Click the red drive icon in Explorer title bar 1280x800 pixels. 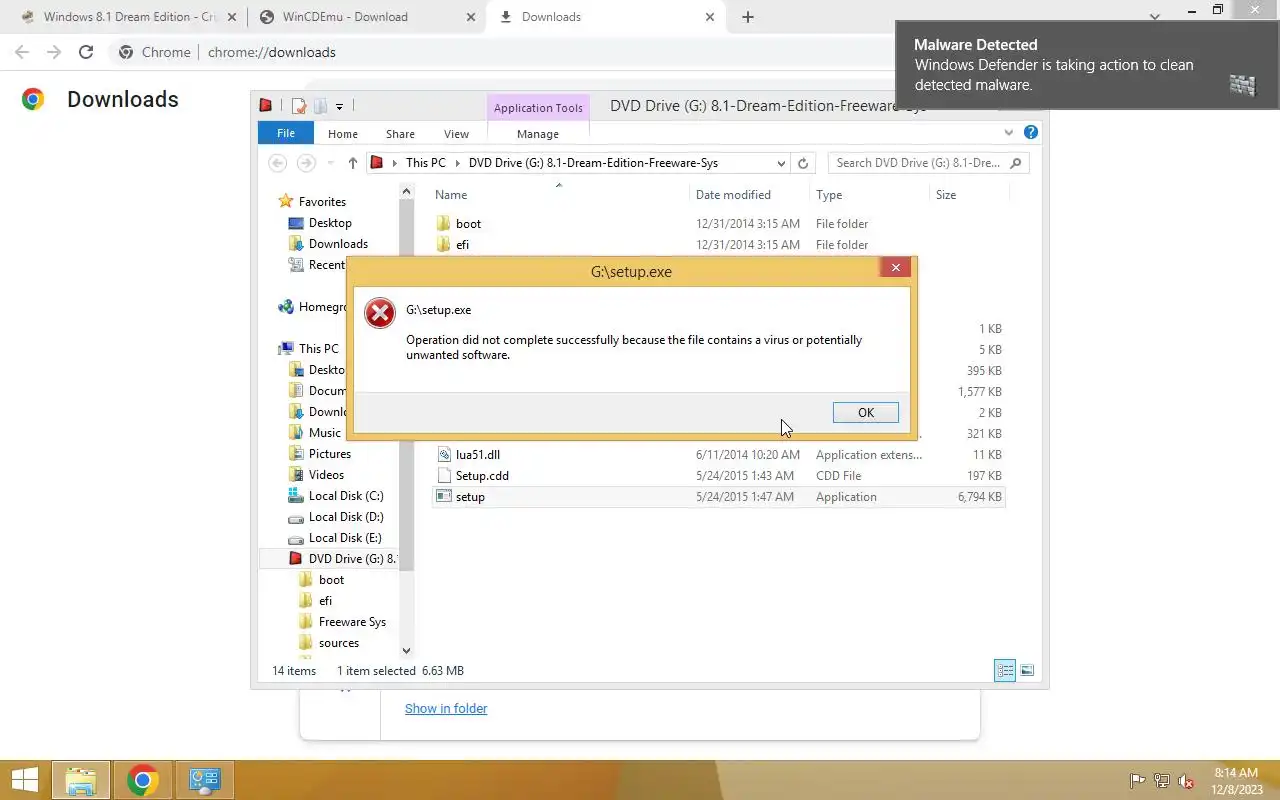(266, 105)
